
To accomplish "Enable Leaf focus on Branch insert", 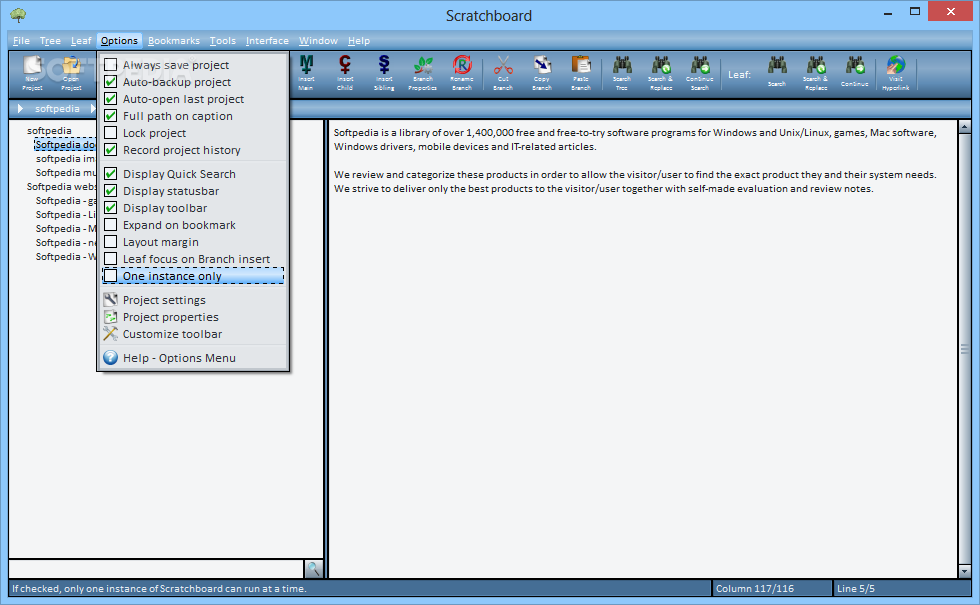I will 111,259.
